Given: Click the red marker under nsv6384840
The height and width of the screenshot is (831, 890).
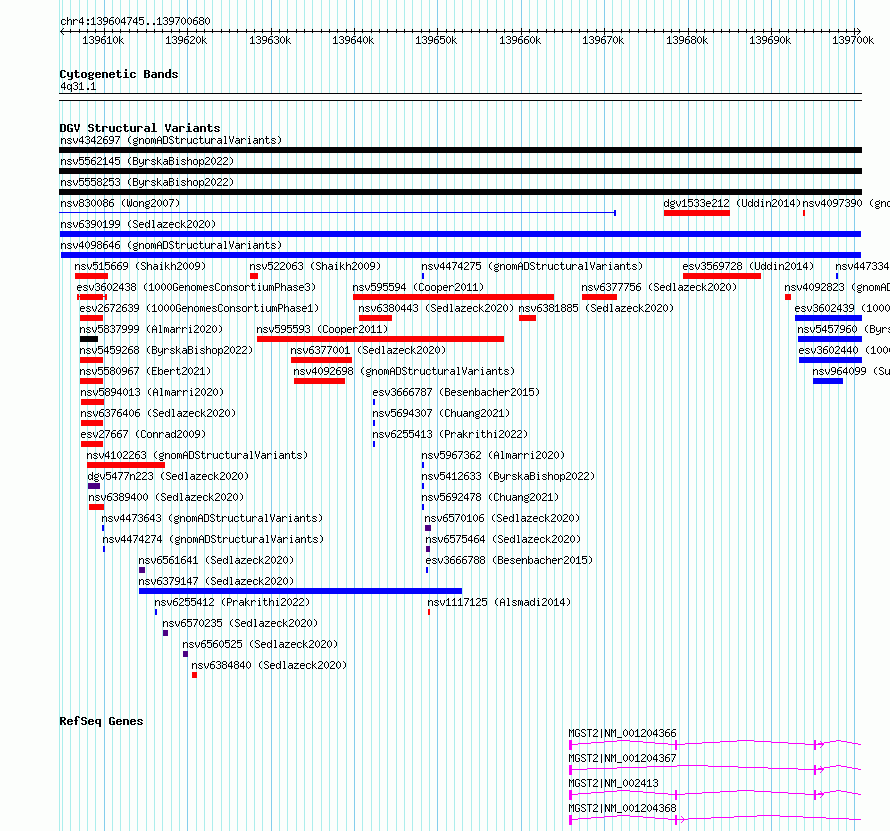Looking at the screenshot, I should (x=194, y=675).
